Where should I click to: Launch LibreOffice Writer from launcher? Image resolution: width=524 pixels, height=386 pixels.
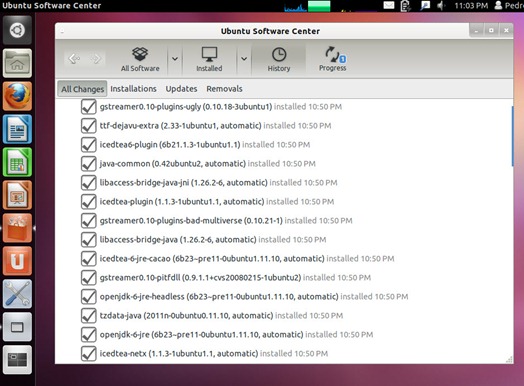(x=17, y=129)
